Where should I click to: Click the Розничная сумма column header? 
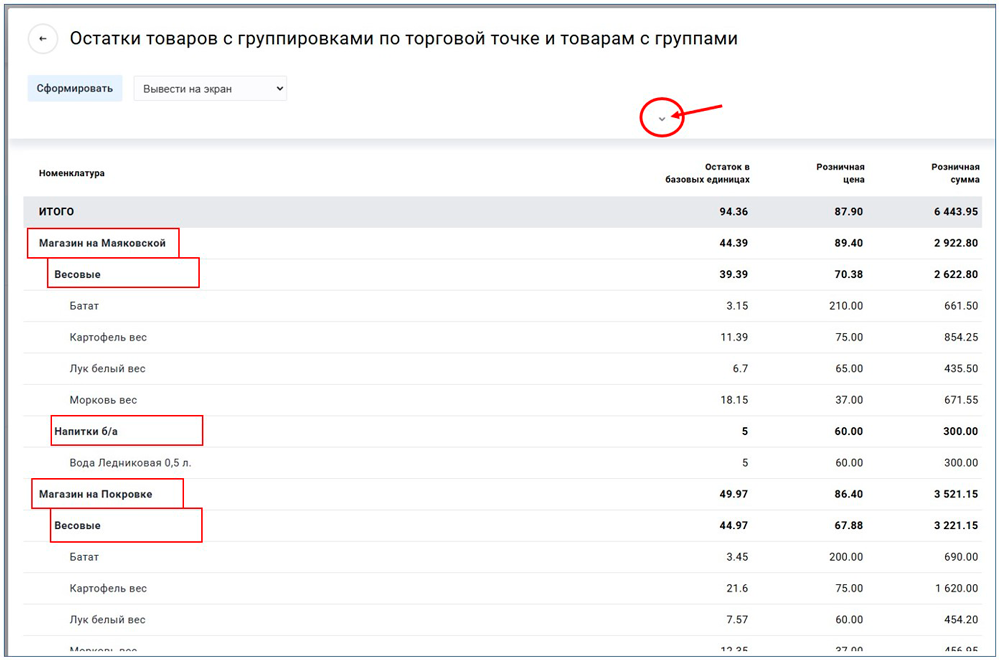pyautogui.click(x=954, y=173)
